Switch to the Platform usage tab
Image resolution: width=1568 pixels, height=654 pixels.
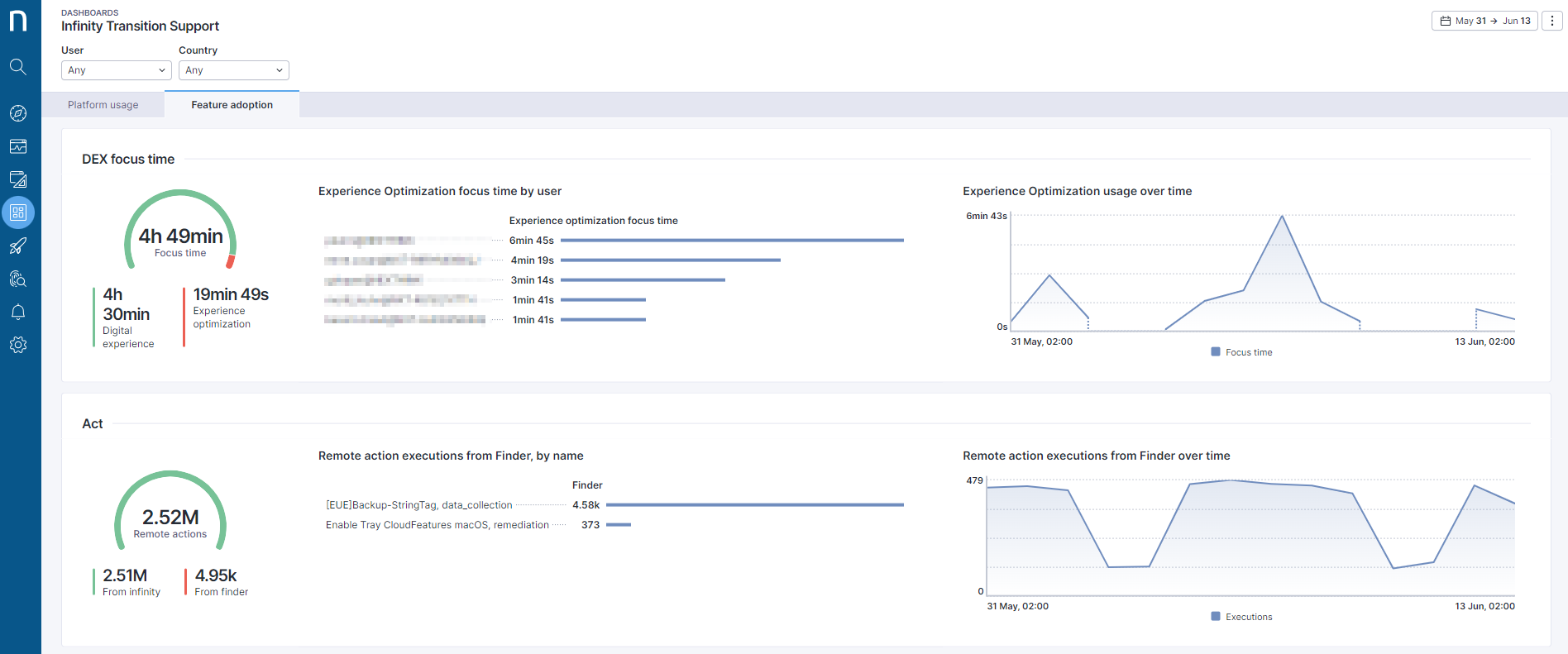click(x=103, y=105)
